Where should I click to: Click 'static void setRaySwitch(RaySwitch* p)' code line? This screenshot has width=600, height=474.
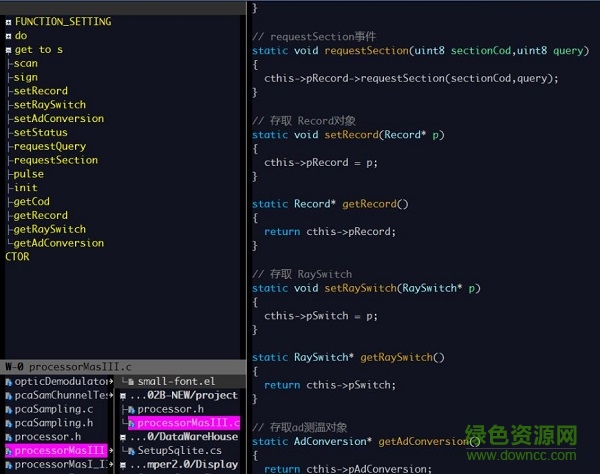[366, 288]
